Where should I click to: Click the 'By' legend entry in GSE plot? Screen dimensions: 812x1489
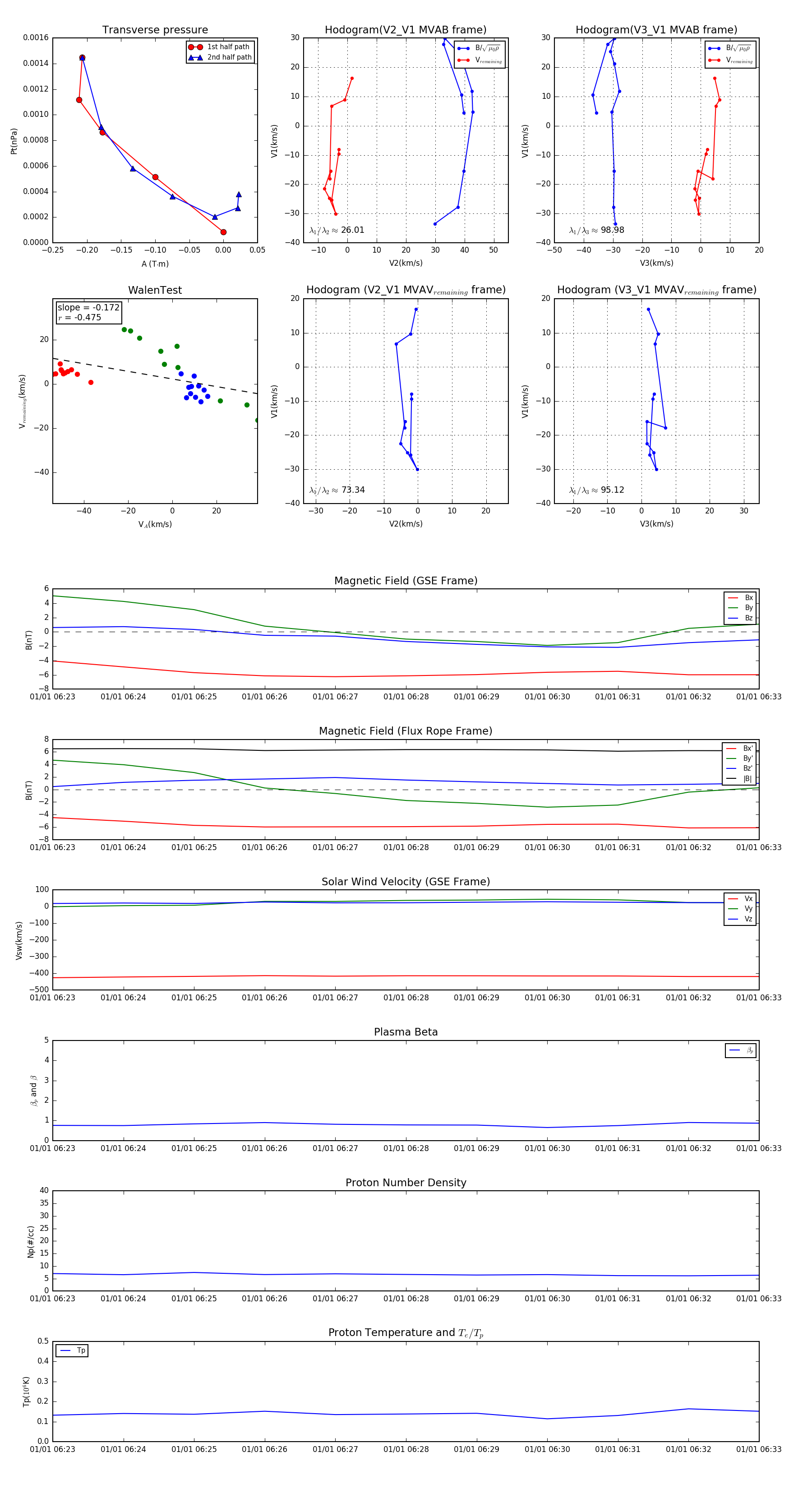tap(740, 607)
